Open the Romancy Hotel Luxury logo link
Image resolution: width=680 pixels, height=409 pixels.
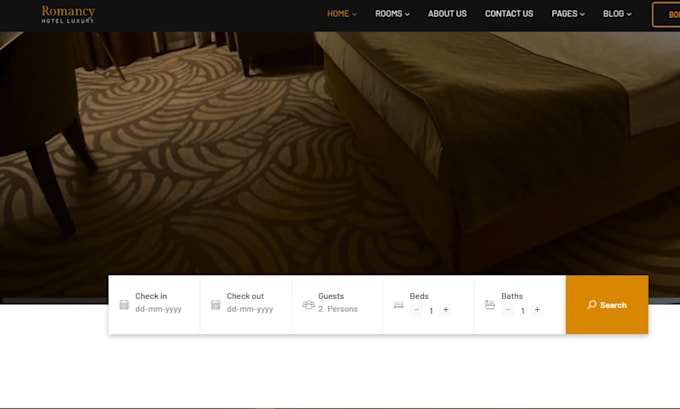68,14
